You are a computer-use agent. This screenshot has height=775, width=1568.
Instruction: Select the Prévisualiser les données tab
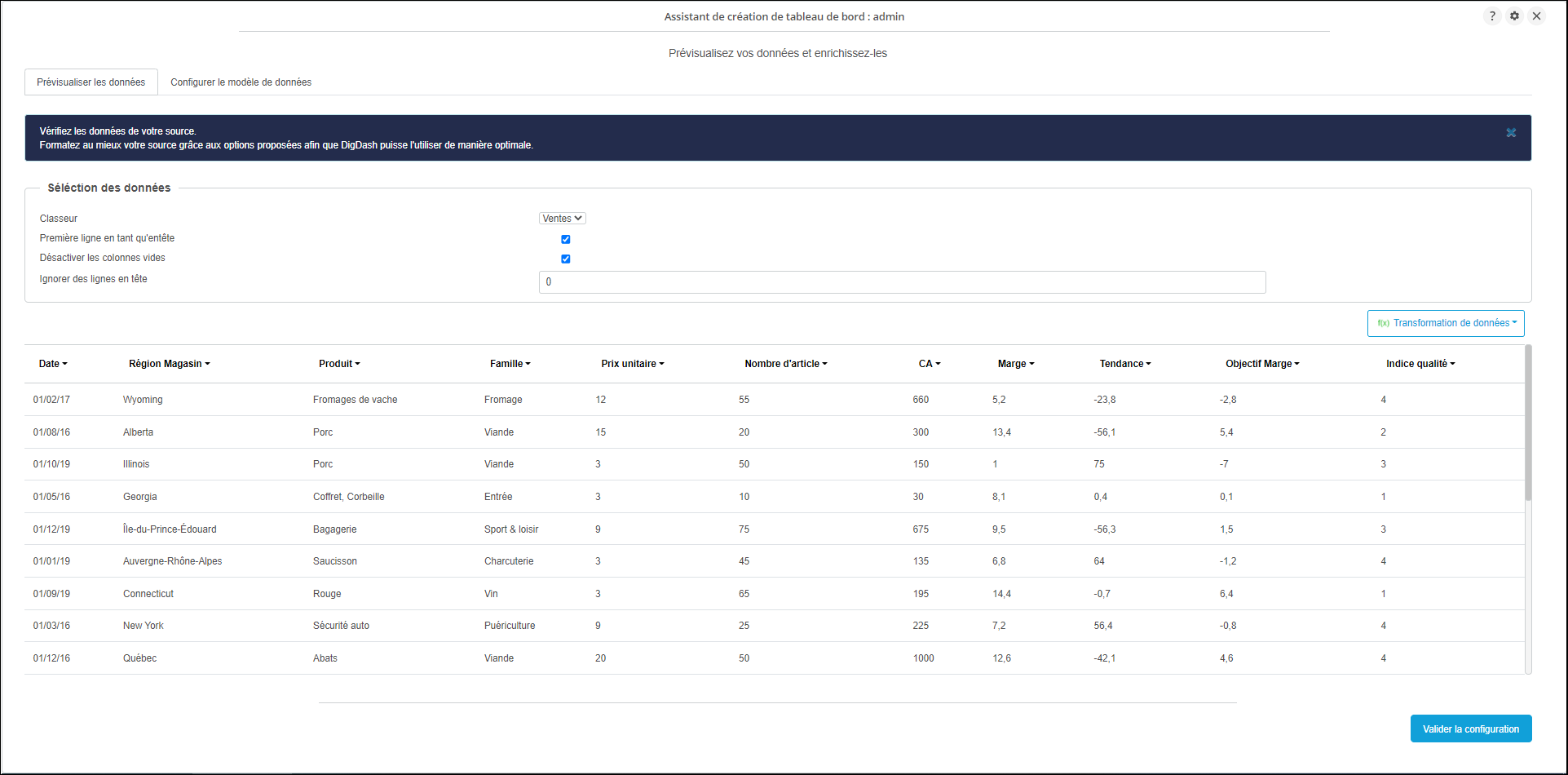tap(91, 82)
